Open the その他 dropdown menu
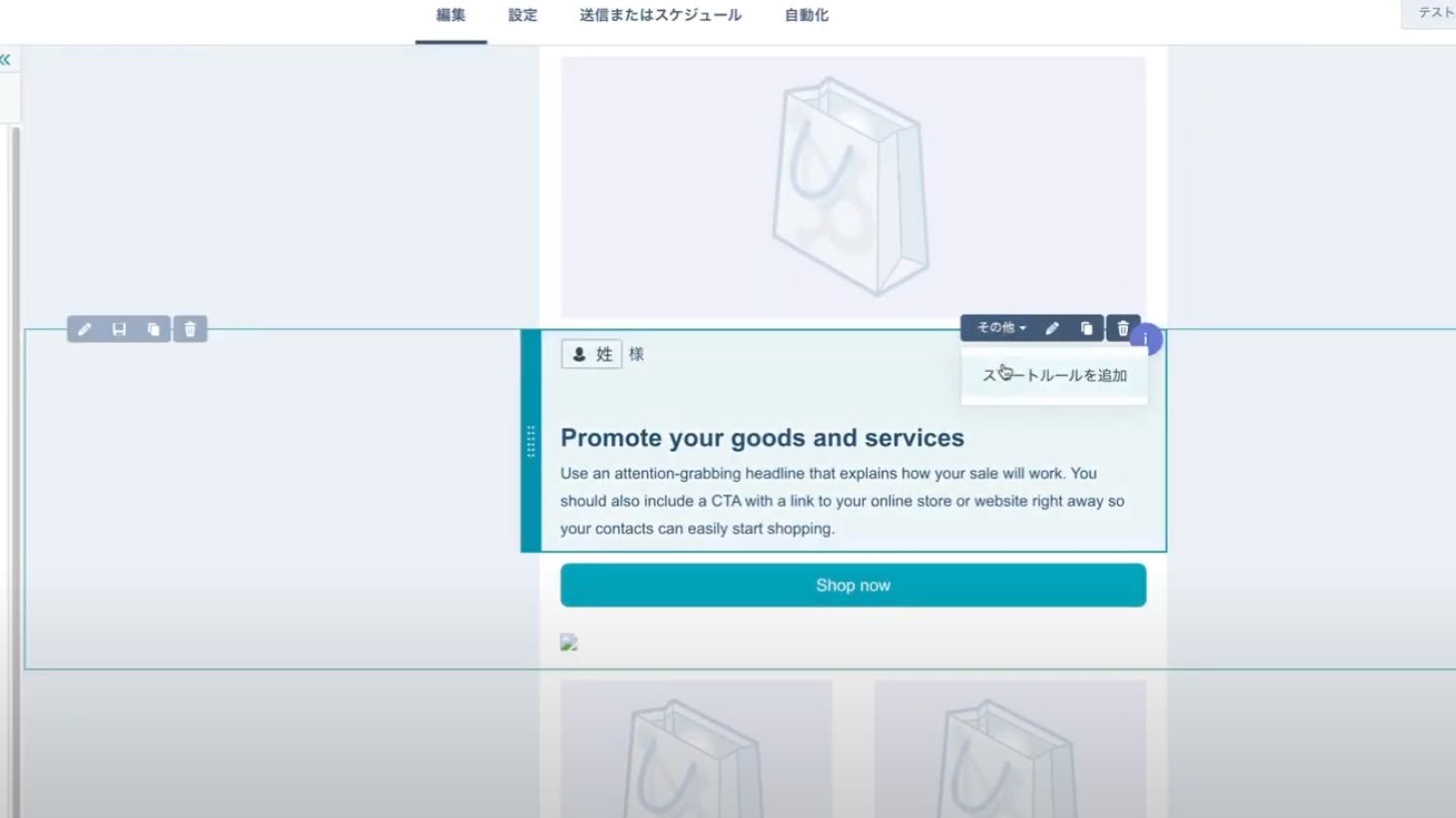The height and width of the screenshot is (818, 1456). pos(1001,328)
